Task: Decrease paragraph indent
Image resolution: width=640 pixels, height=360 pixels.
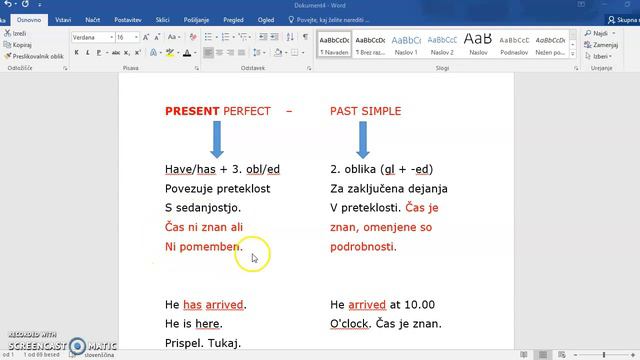Action: tap(263, 37)
